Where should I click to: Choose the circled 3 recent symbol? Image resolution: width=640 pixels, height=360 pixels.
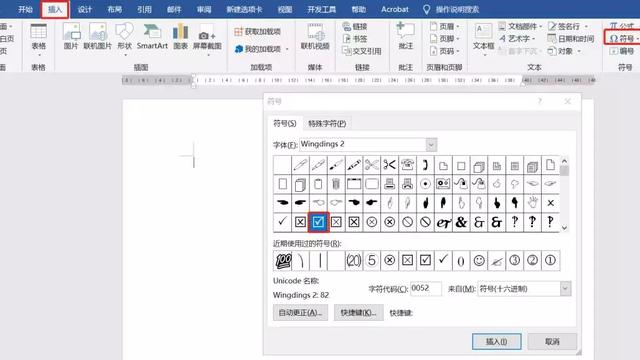(514, 260)
